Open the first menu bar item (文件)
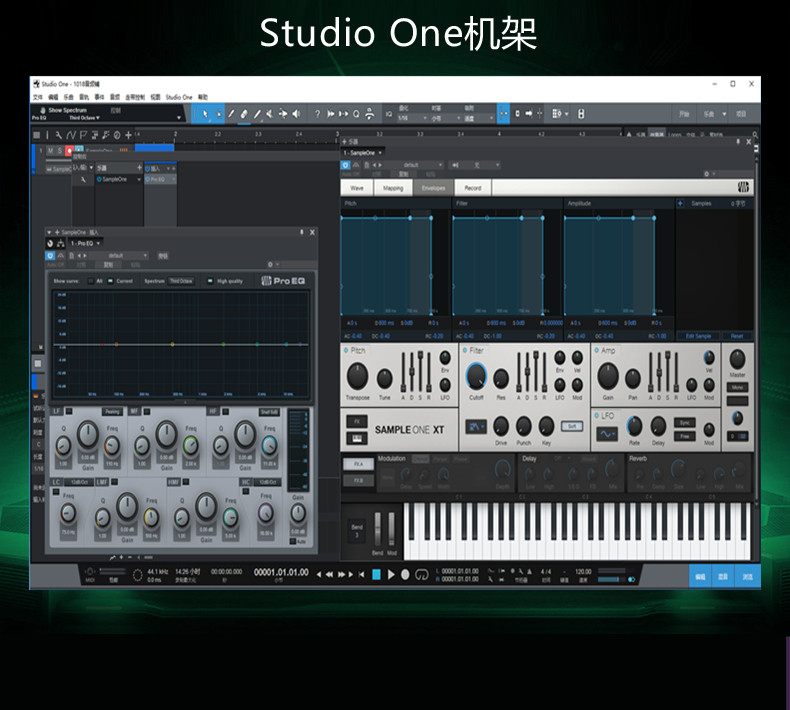Screen dimensions: 790x710 (x=38, y=97)
